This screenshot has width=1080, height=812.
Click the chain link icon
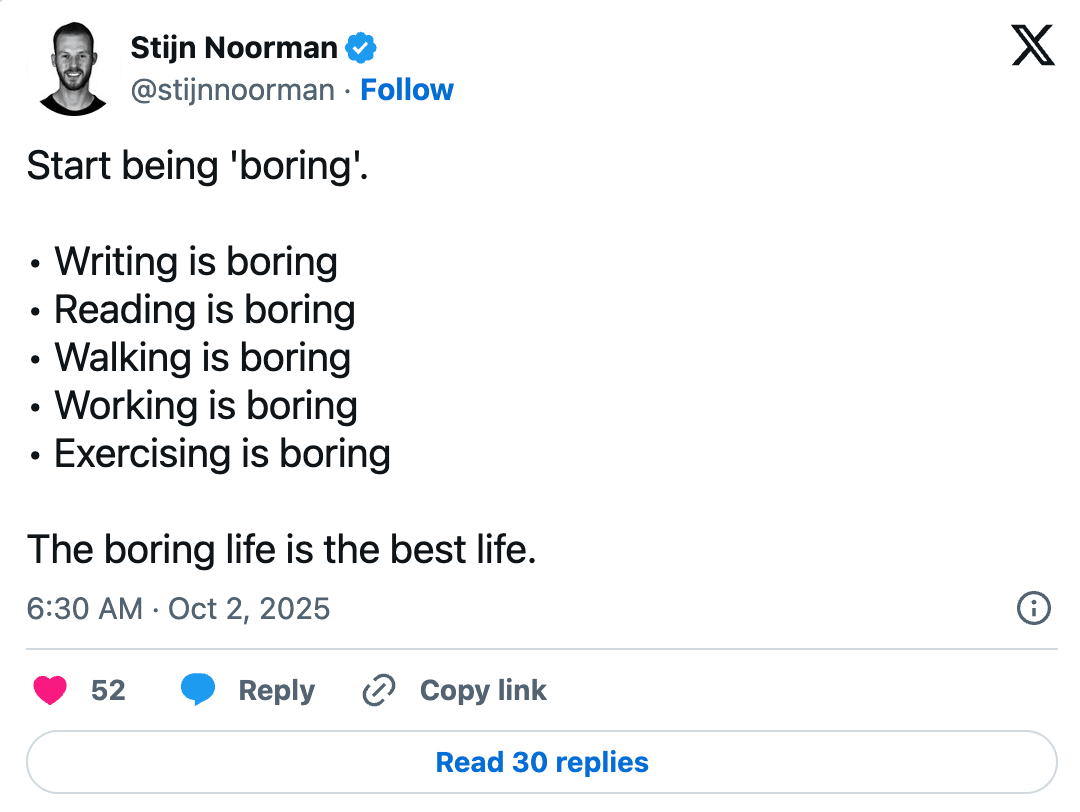click(x=379, y=690)
